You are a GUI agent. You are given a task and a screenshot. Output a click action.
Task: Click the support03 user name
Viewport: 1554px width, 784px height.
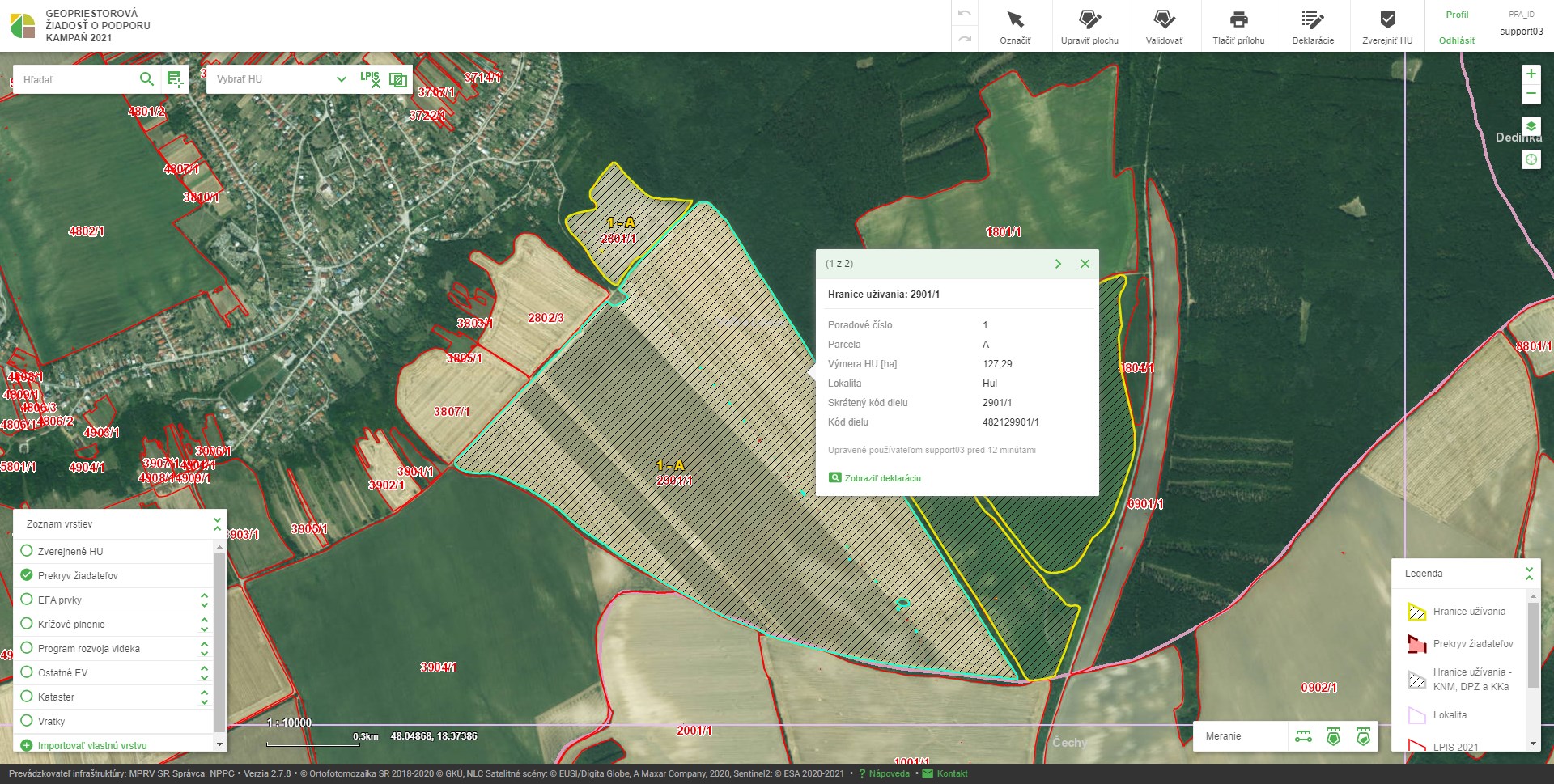click(1521, 32)
